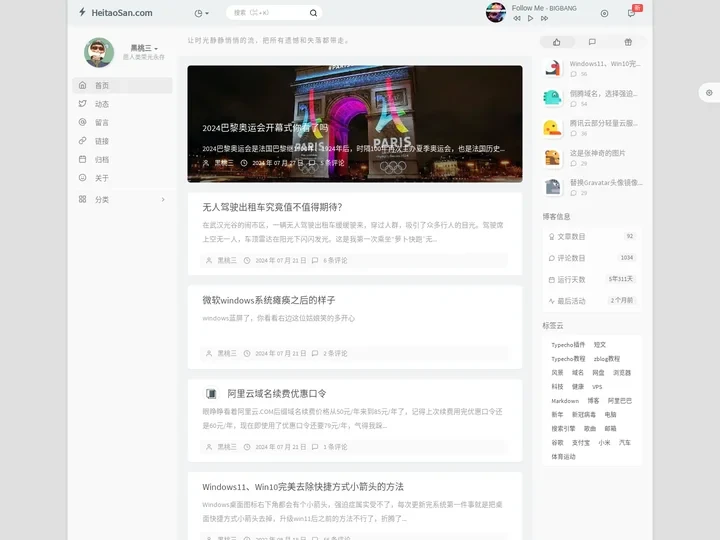Open post 阿里云域名续费优惠口令
The height and width of the screenshot is (540, 720).
point(277,394)
